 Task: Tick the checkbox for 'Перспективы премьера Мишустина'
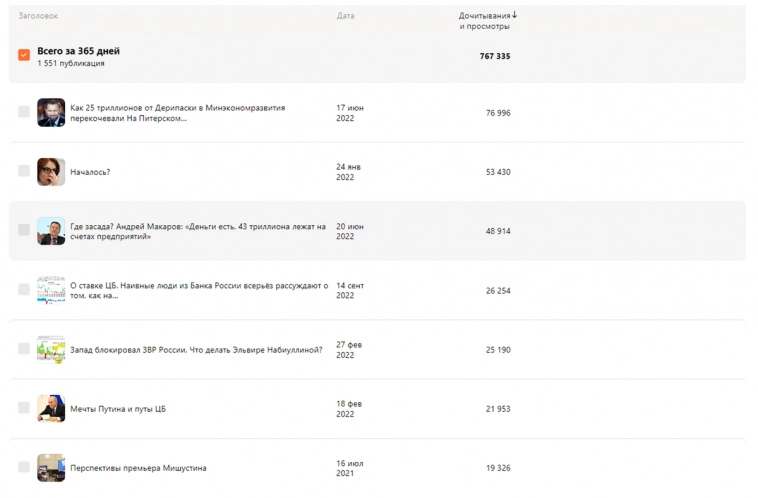[24, 467]
